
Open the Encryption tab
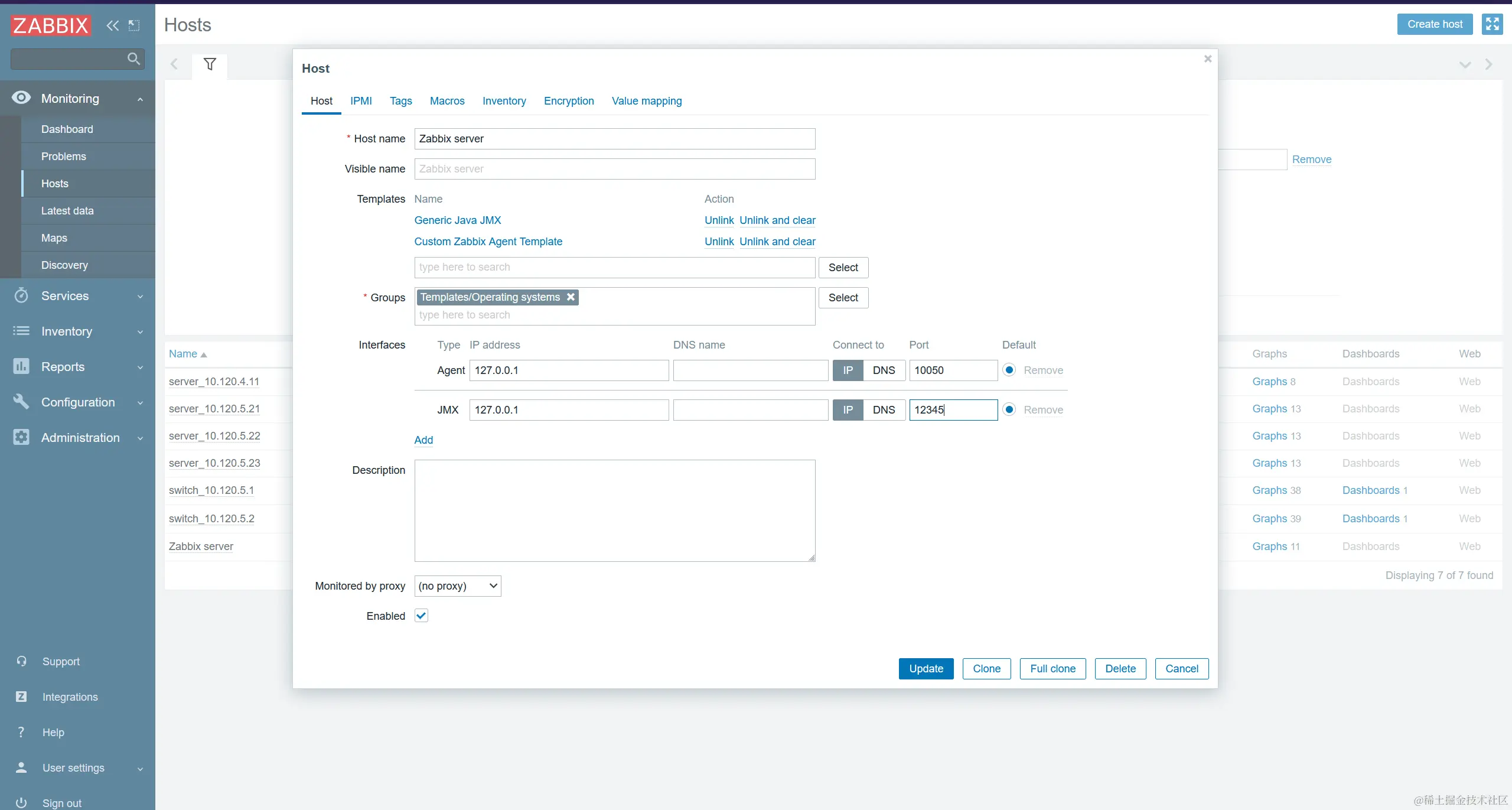(x=569, y=101)
